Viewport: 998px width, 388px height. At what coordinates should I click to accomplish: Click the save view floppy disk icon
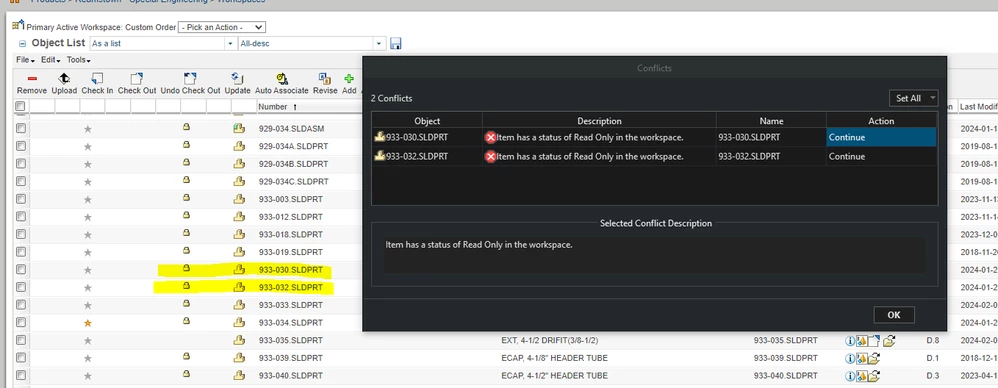point(395,44)
